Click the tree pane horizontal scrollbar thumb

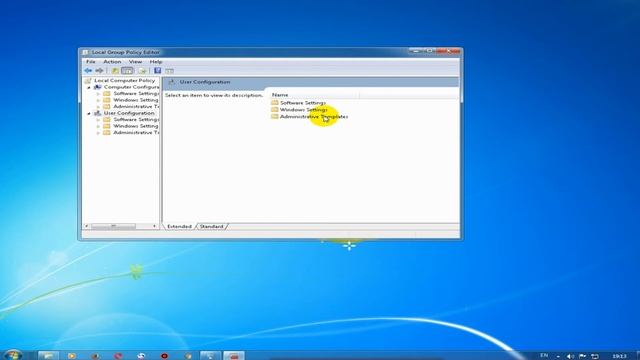click(x=113, y=226)
